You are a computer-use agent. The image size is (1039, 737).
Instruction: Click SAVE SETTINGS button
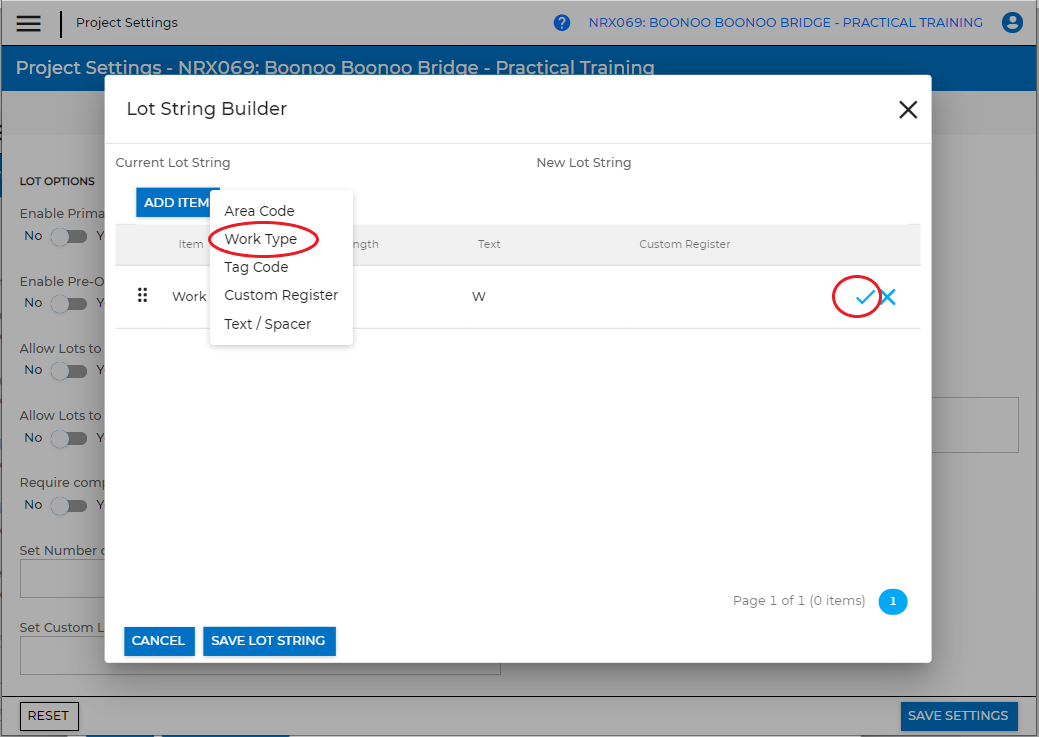[x=958, y=716]
